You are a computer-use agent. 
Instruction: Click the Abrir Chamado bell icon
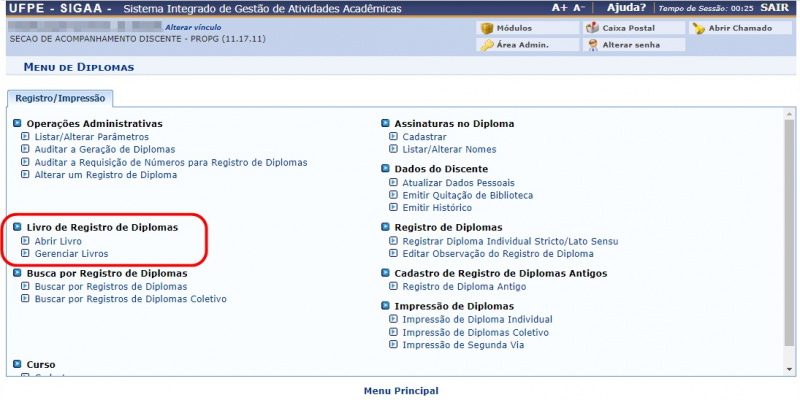pyautogui.click(x=698, y=29)
